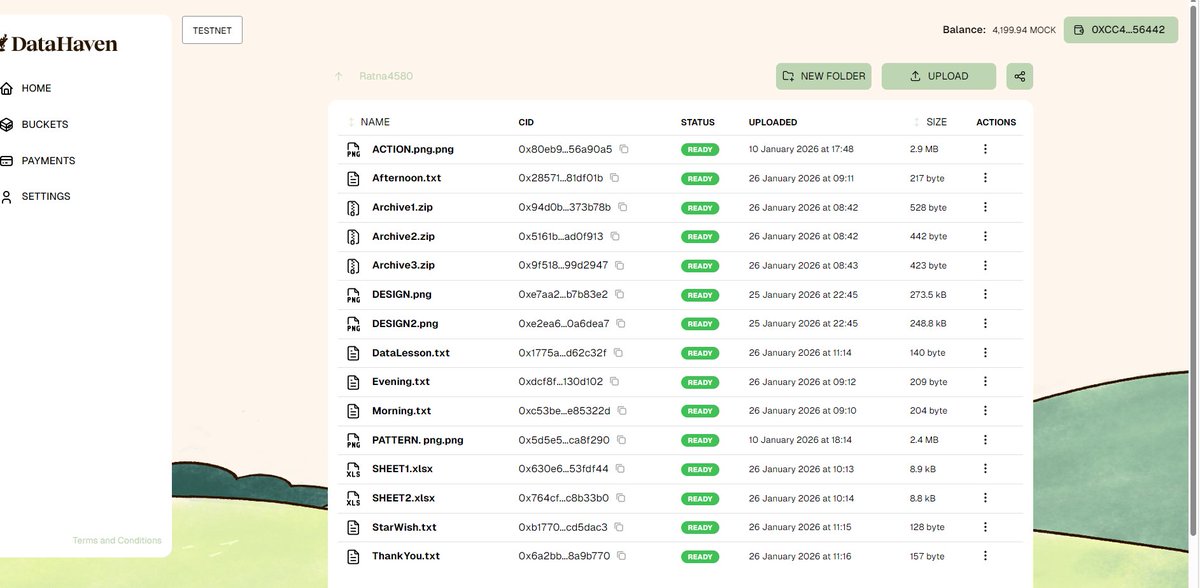Viewport: 1200px width, 588px height.
Task: Click the TESTNET button
Action: 212,30
